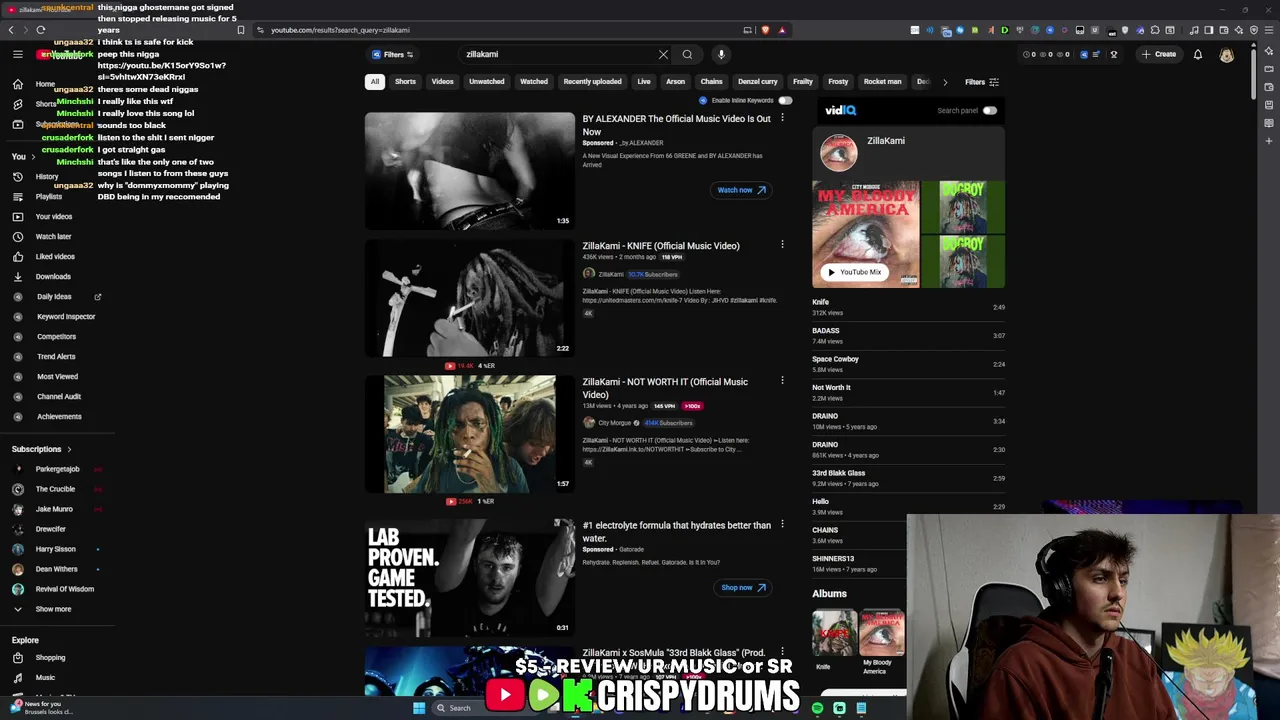Expand the You section chevron
Viewport: 1280px width, 720px height.
click(x=33, y=157)
